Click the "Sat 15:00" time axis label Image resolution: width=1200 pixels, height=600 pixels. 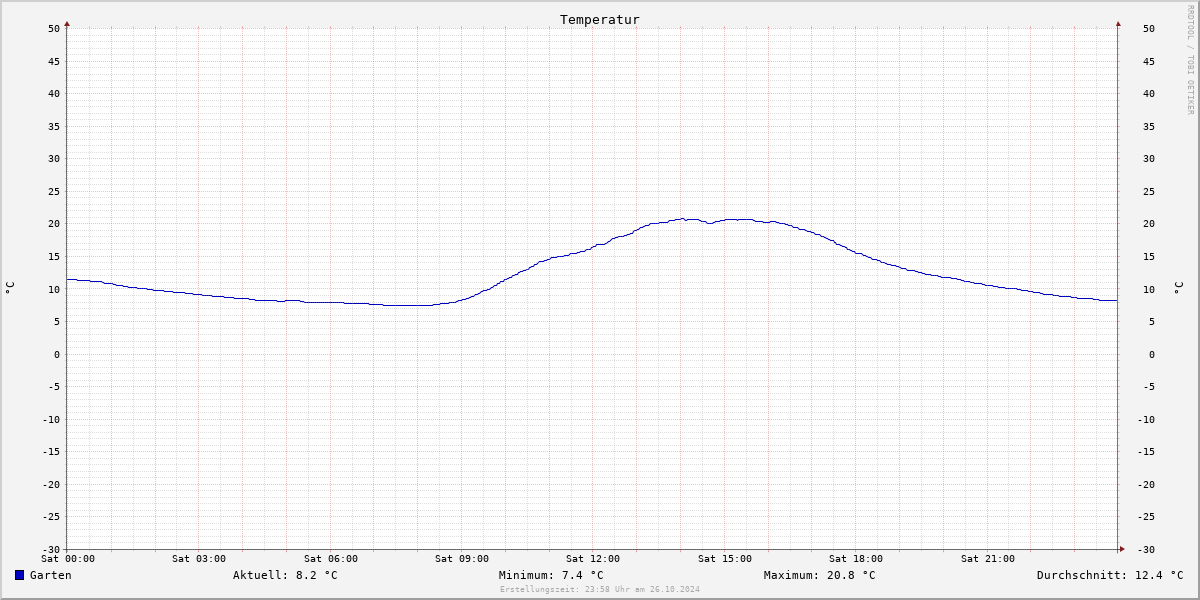(725, 559)
